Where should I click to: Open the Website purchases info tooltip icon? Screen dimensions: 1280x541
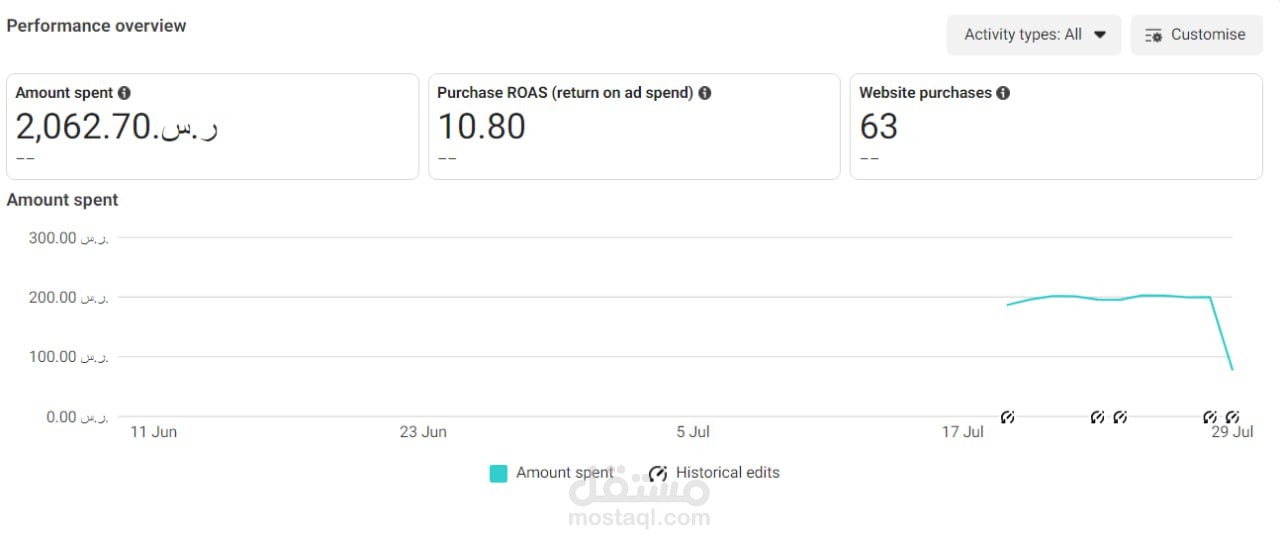[1003, 93]
